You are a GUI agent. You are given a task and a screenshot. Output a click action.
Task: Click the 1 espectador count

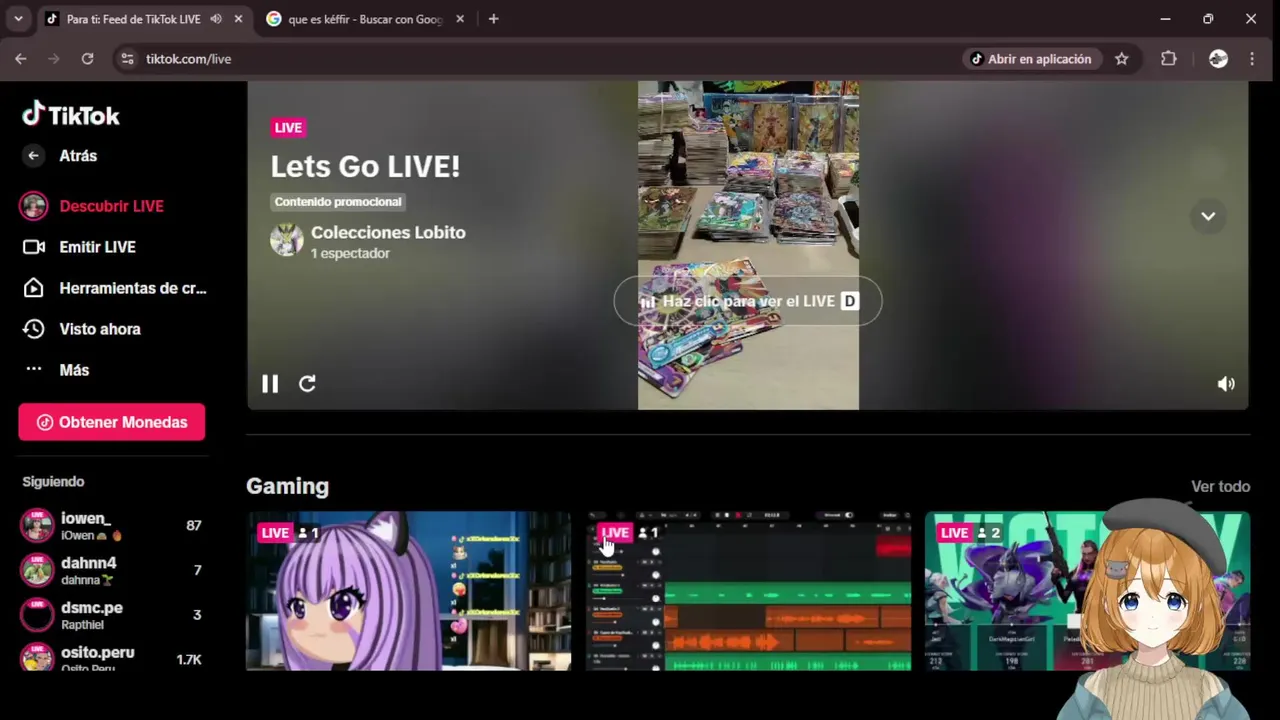point(350,254)
